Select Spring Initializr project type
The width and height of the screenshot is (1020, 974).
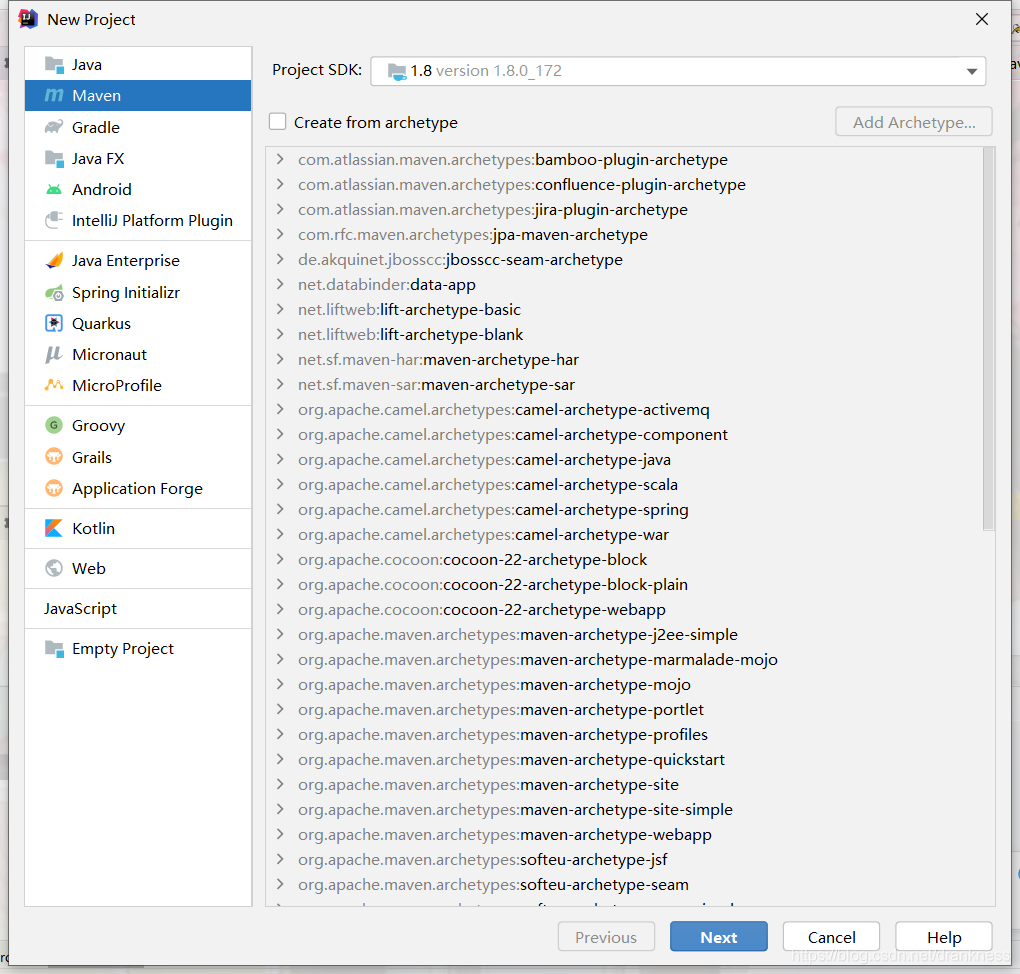click(138, 293)
